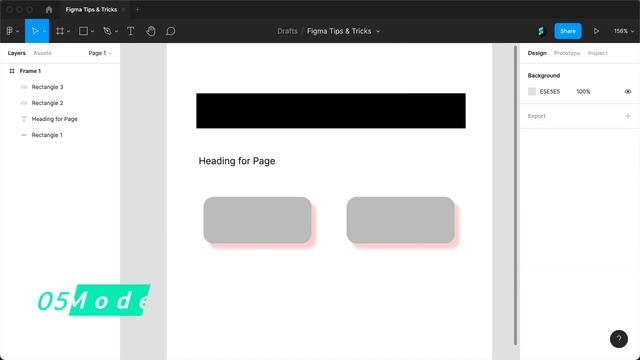Click the Rectangle 1 layer icon
640x360 pixels.
click(24, 135)
